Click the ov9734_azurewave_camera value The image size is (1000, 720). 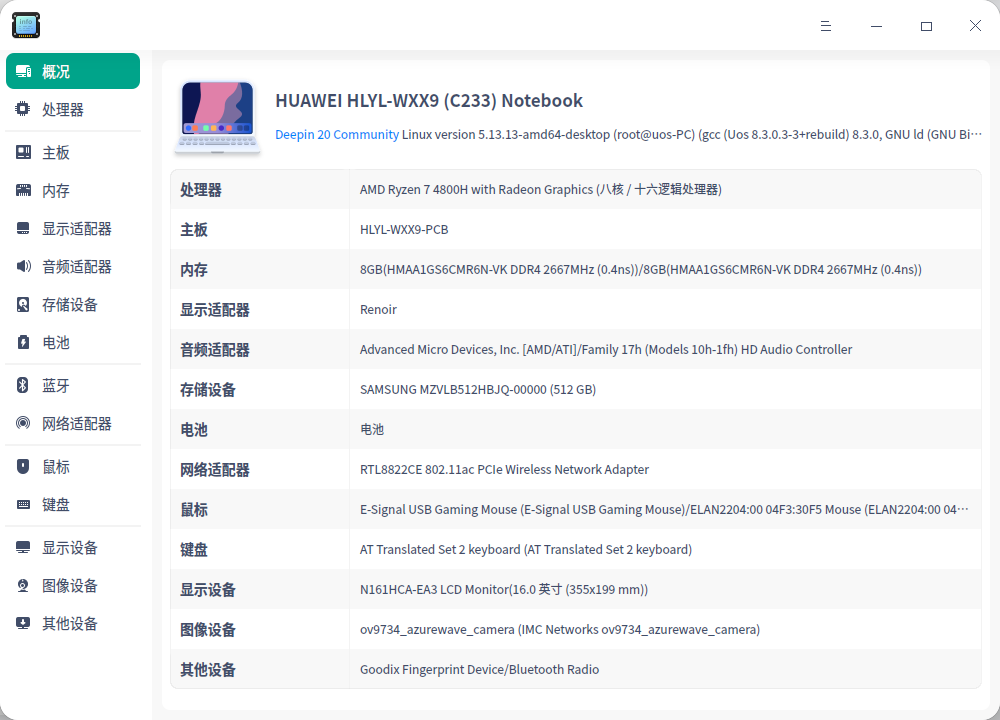pos(559,629)
